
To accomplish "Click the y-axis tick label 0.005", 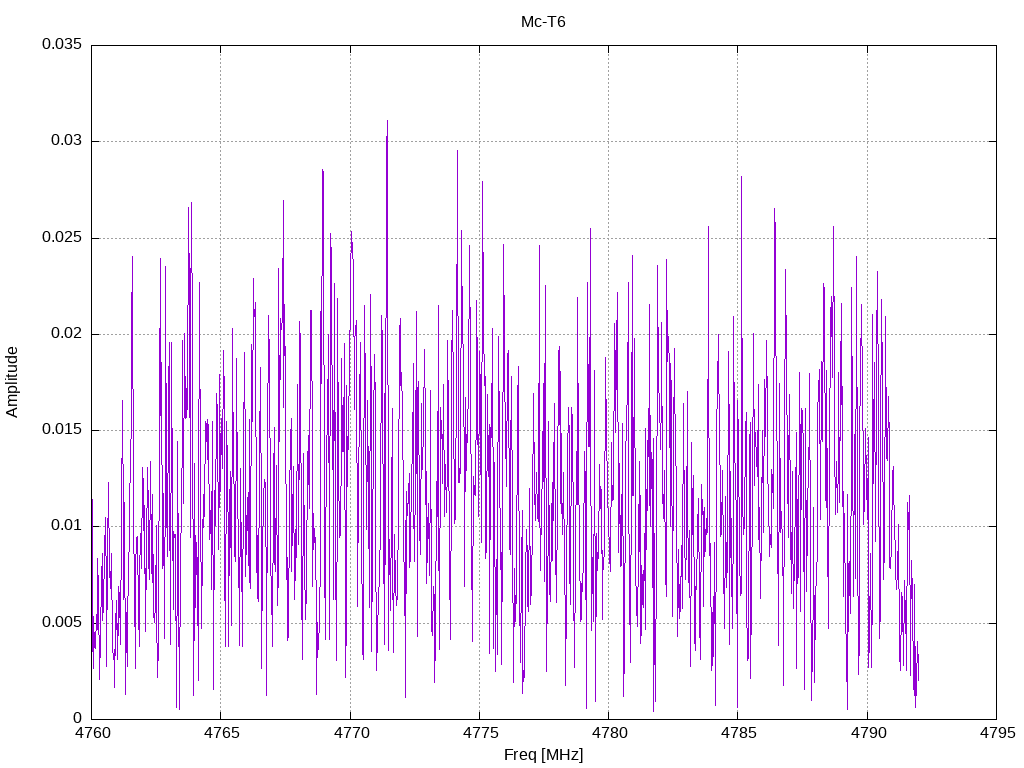I will coord(62,622).
